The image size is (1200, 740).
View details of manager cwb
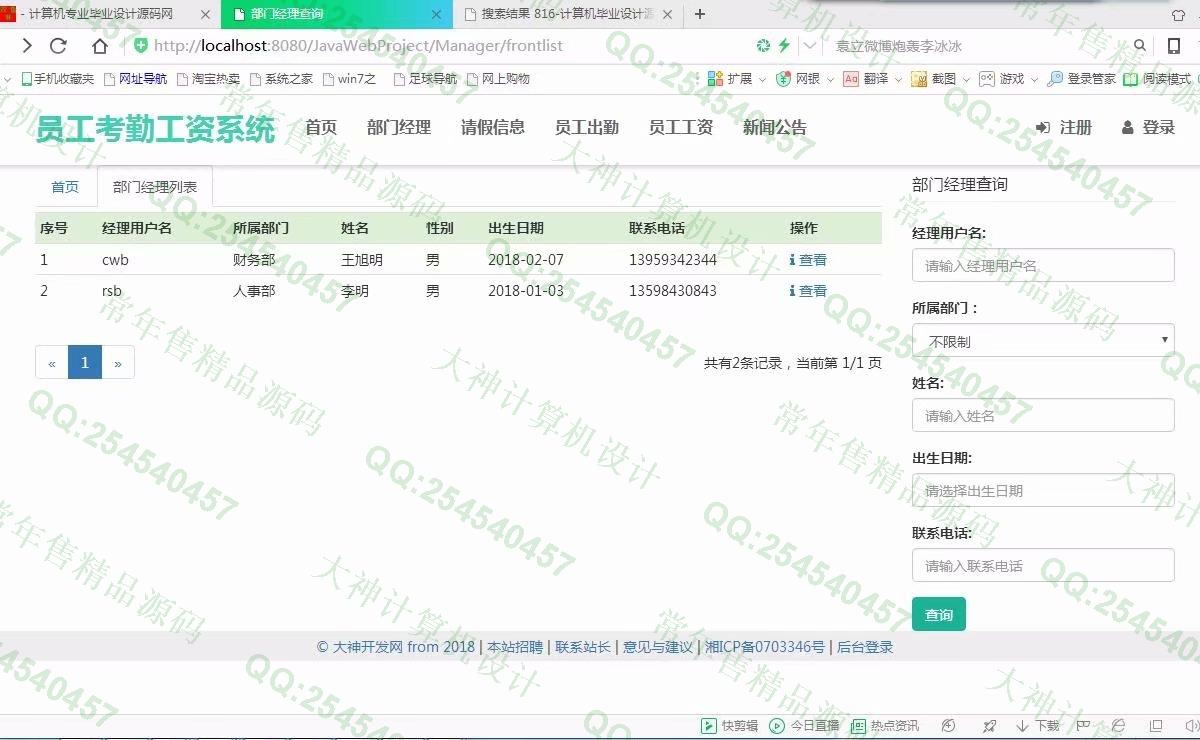[808, 260]
